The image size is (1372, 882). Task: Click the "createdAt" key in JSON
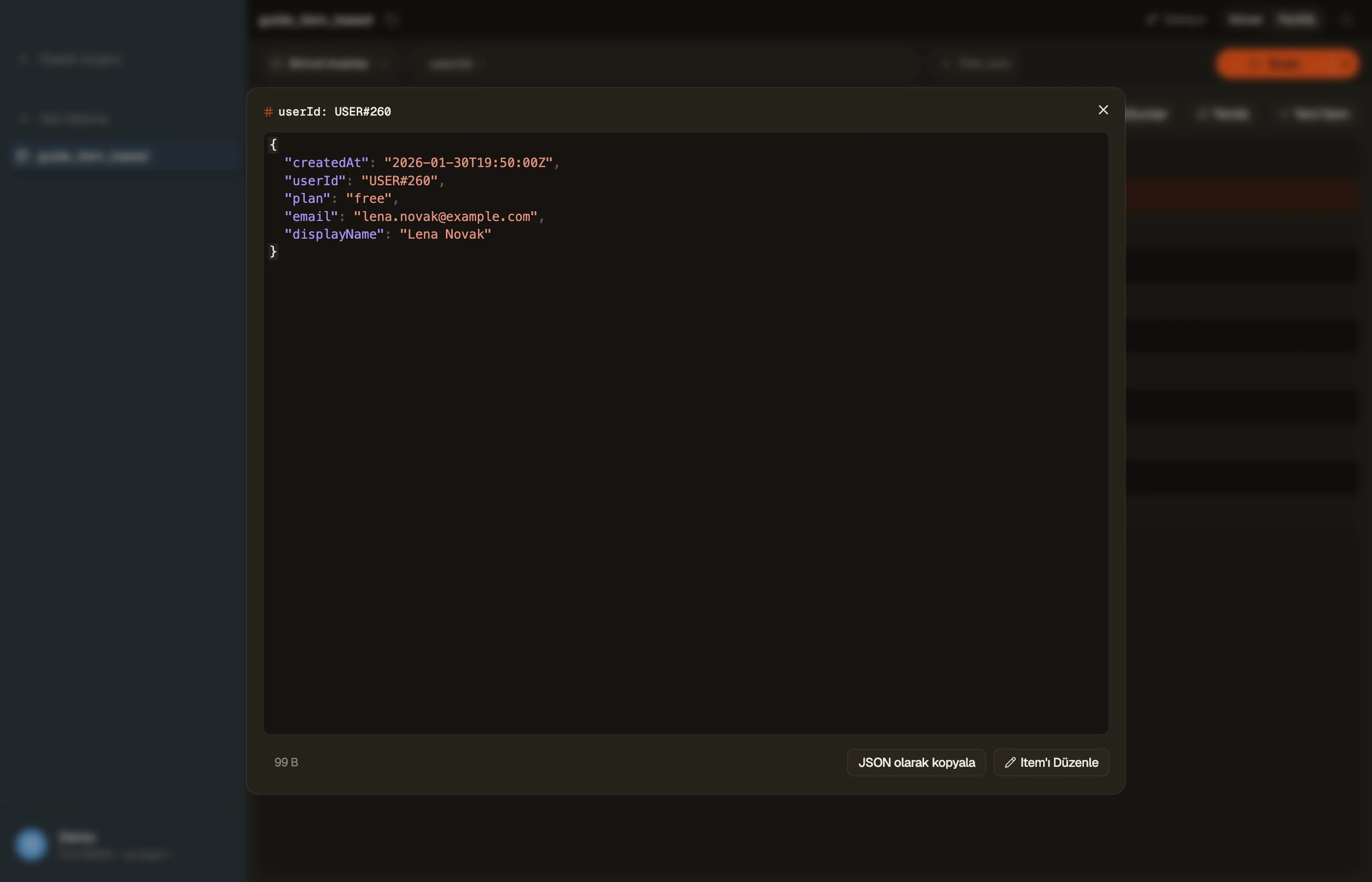pos(326,163)
